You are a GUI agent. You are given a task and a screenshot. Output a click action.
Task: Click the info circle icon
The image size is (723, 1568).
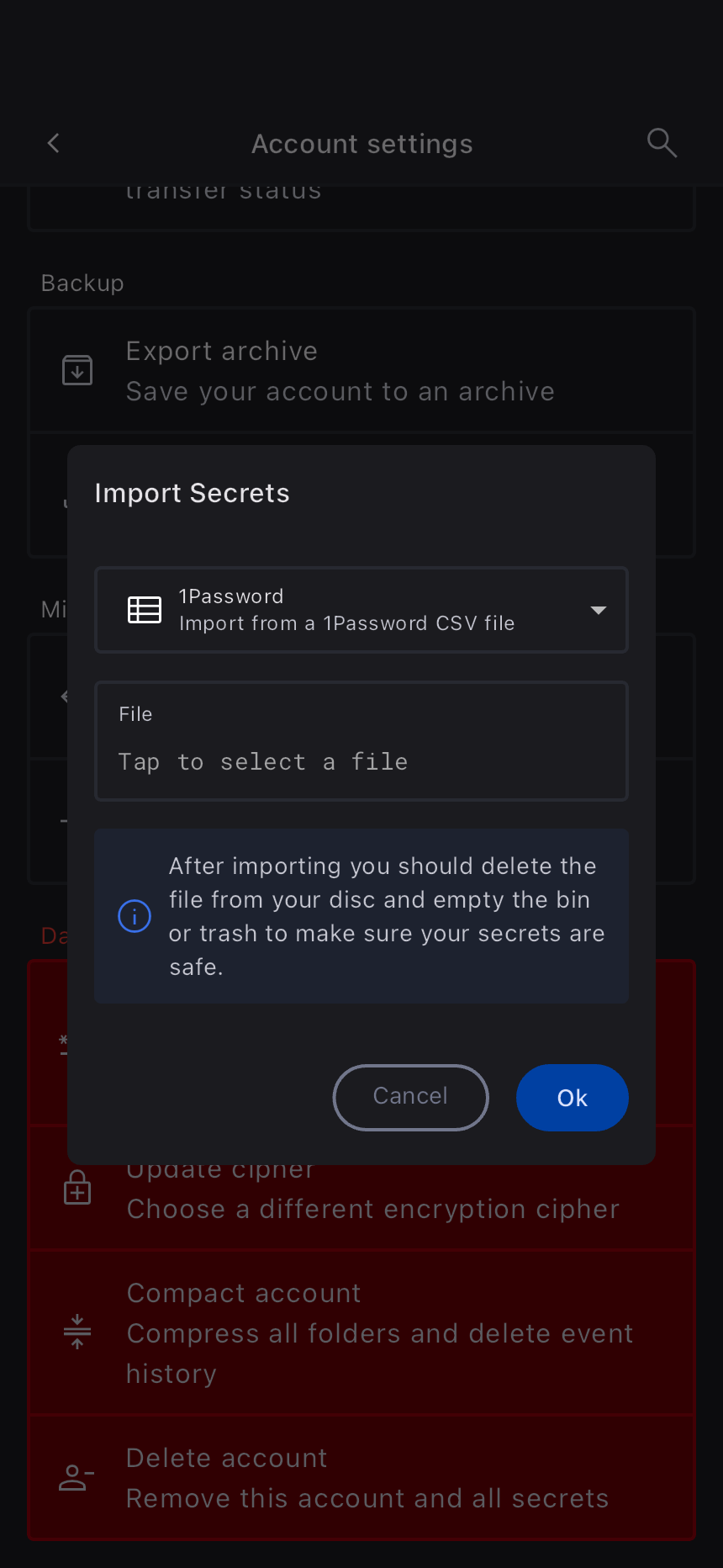coord(135,916)
